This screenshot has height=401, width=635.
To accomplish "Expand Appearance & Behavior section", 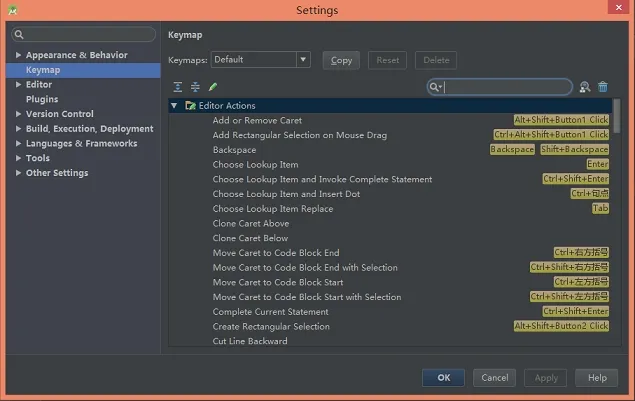I will click(x=18, y=55).
